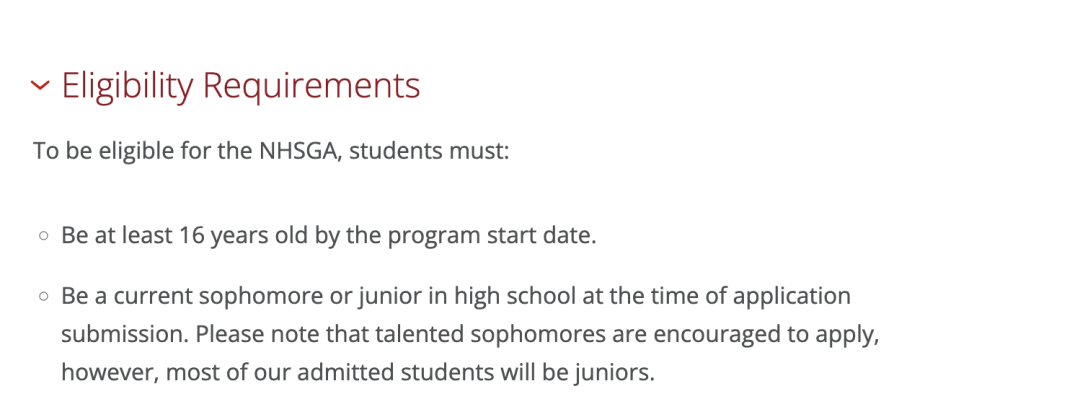The image size is (1080, 407).
Task: Click the word 'Requirements' in the heading
Action: coord(311,87)
